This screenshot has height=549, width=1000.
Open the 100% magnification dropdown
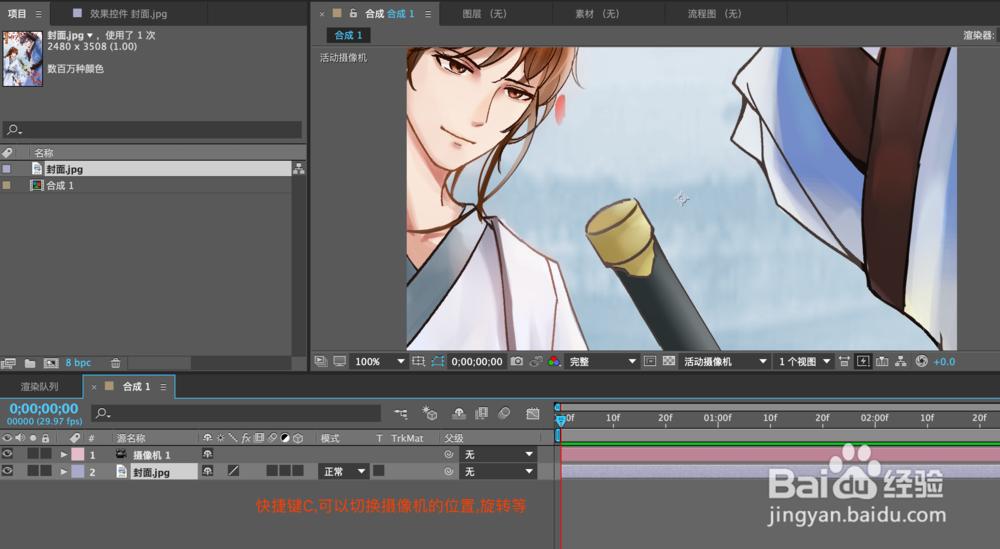pyautogui.click(x=379, y=362)
